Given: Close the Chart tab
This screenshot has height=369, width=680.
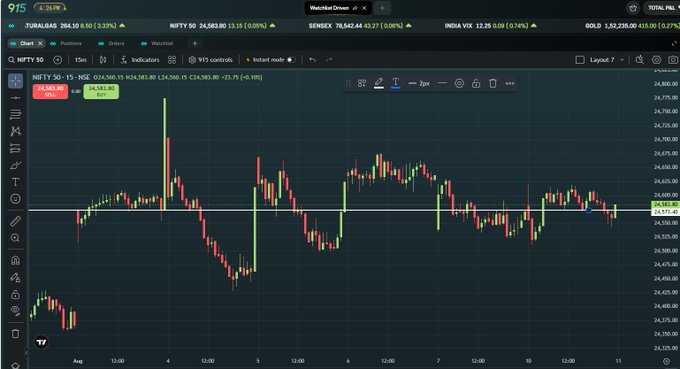Looking at the screenshot, I should coord(40,43).
